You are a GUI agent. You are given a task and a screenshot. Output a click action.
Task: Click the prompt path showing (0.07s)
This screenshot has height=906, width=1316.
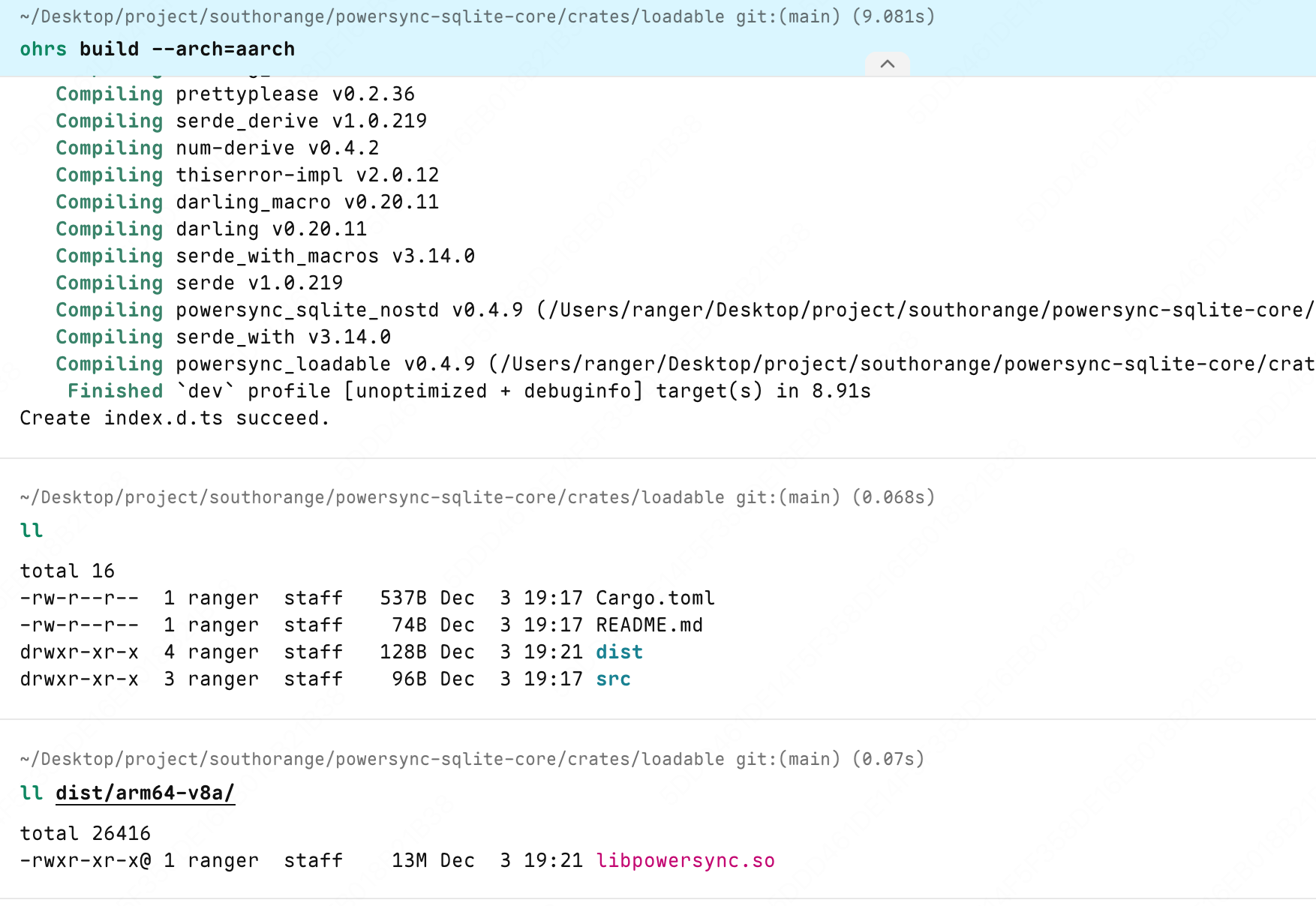[x=471, y=759]
